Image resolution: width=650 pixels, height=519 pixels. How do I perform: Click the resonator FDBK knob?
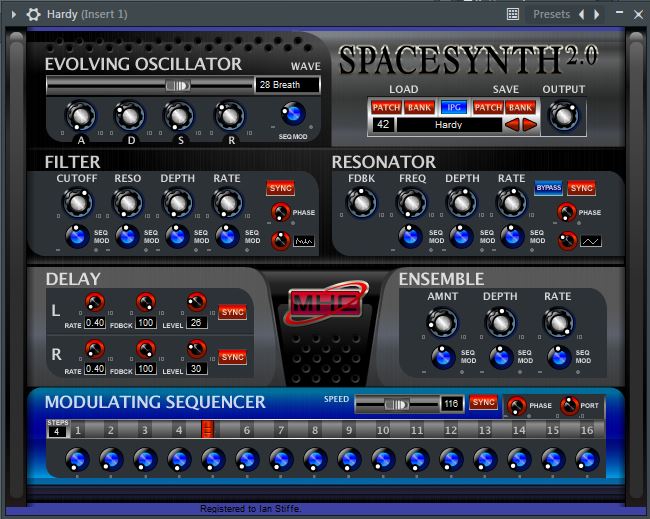click(361, 203)
